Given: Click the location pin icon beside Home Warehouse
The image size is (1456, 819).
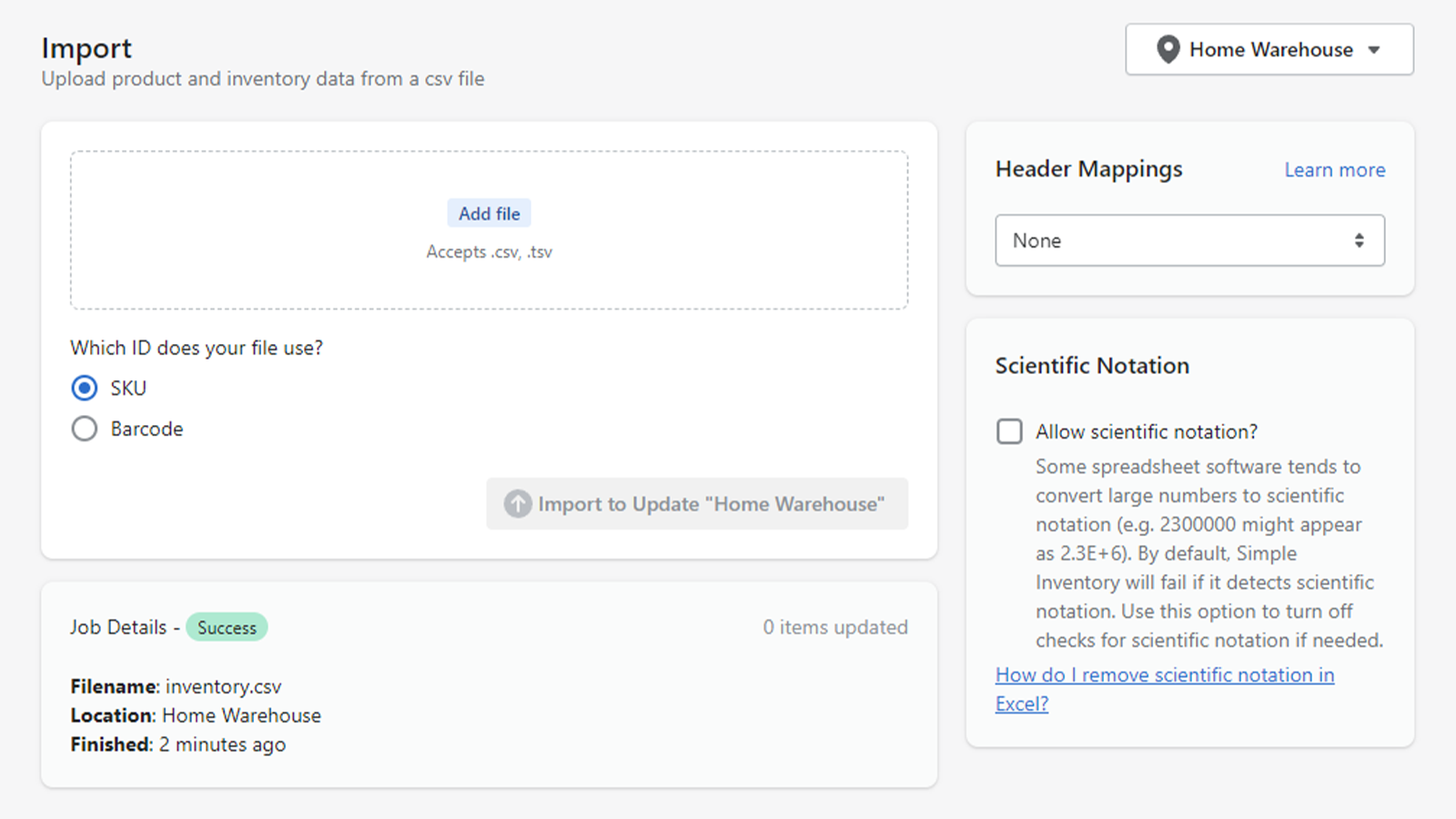Looking at the screenshot, I should [1168, 49].
